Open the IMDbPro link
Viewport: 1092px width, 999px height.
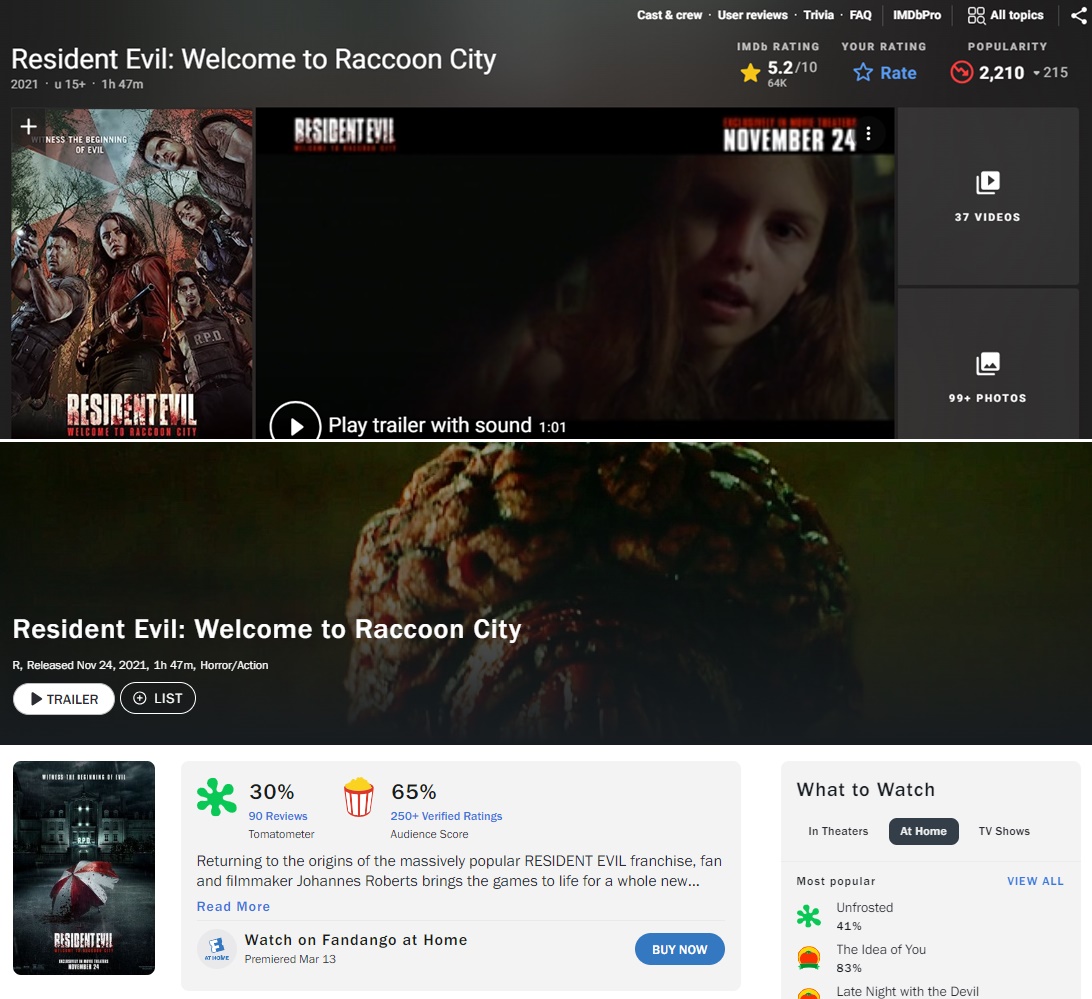916,15
